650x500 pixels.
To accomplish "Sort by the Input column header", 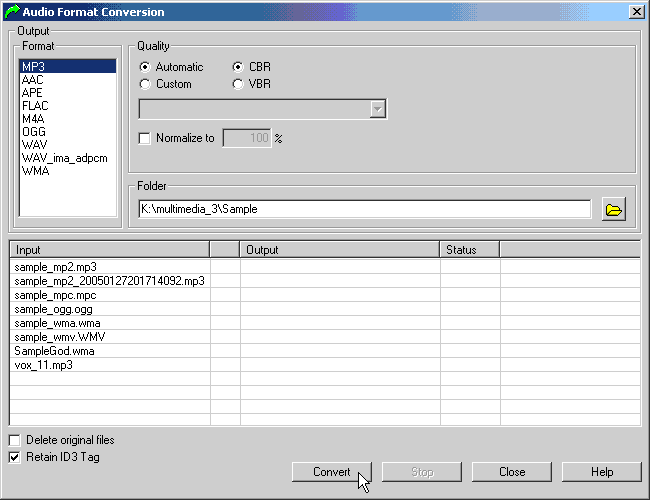I will (x=109, y=250).
